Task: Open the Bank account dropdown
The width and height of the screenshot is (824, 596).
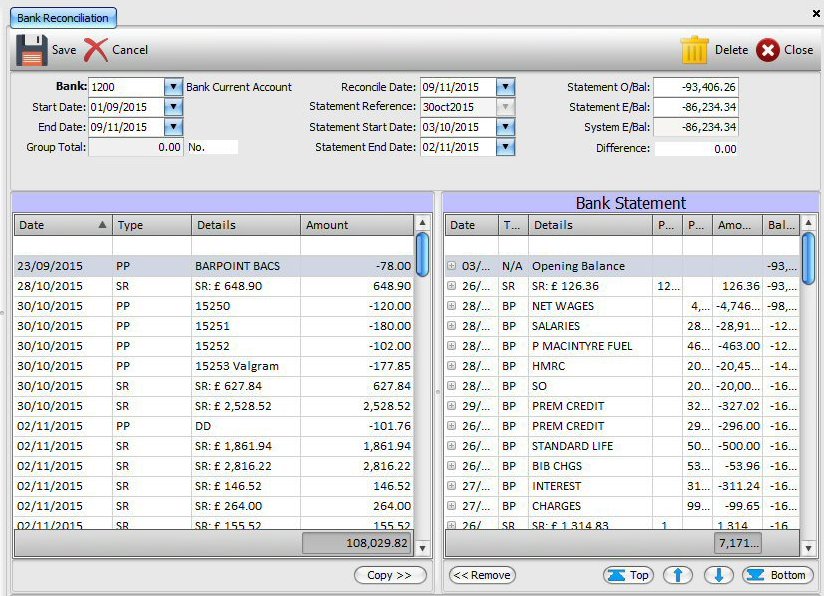Action: [176, 87]
